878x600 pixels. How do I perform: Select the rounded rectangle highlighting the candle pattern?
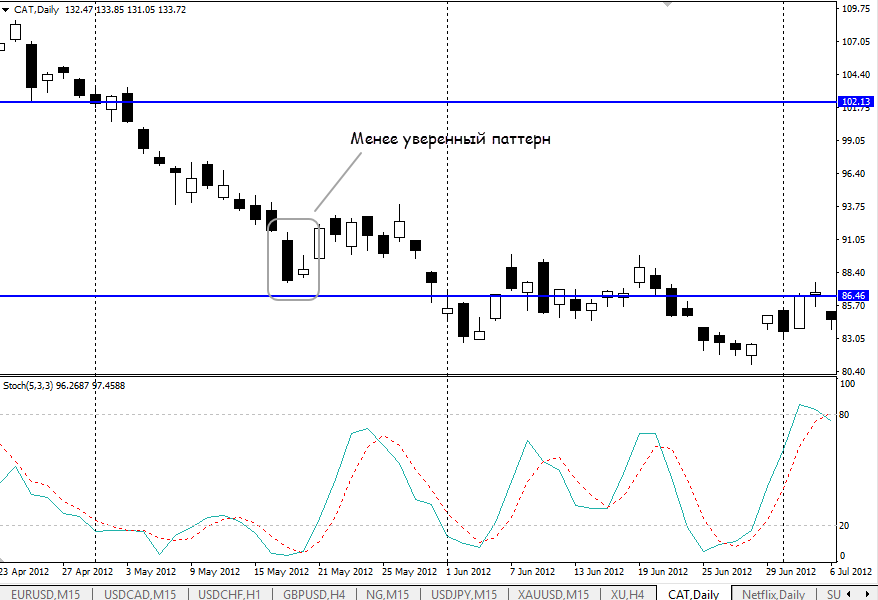293,298
